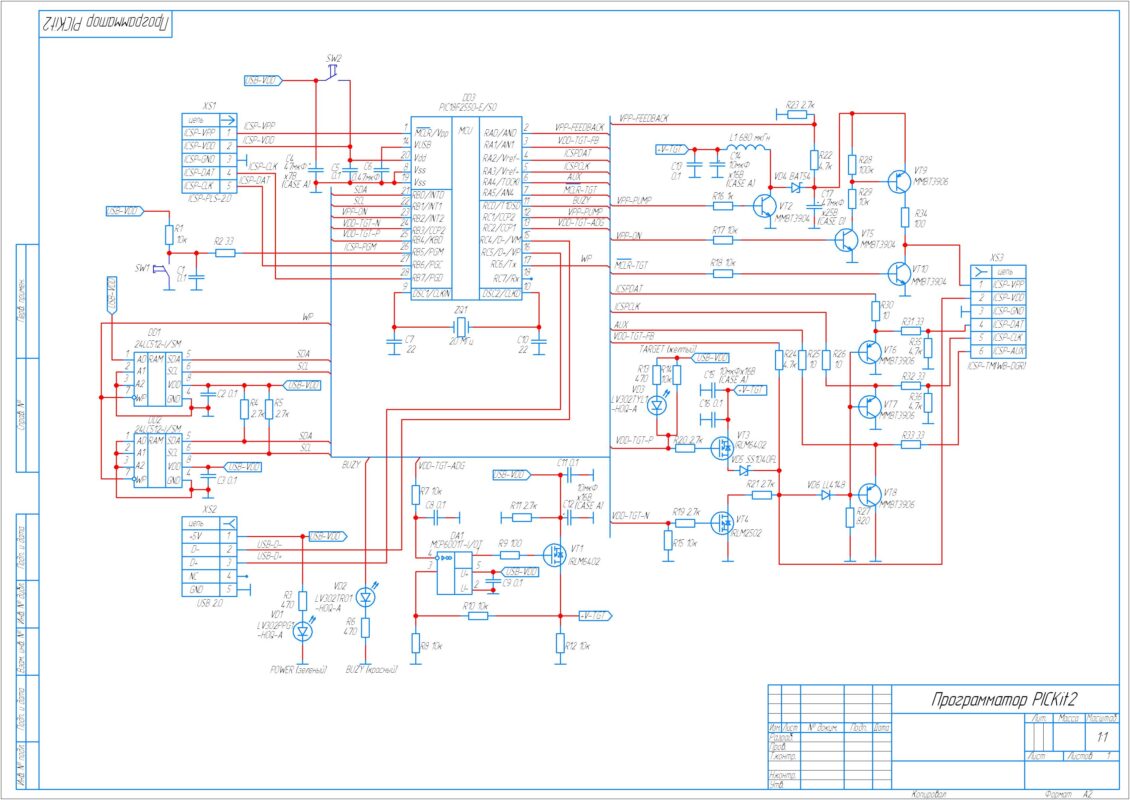Select the VD2 red busy LED symbol
Image resolution: width=1130 pixels, height=800 pixels.
click(x=366, y=597)
